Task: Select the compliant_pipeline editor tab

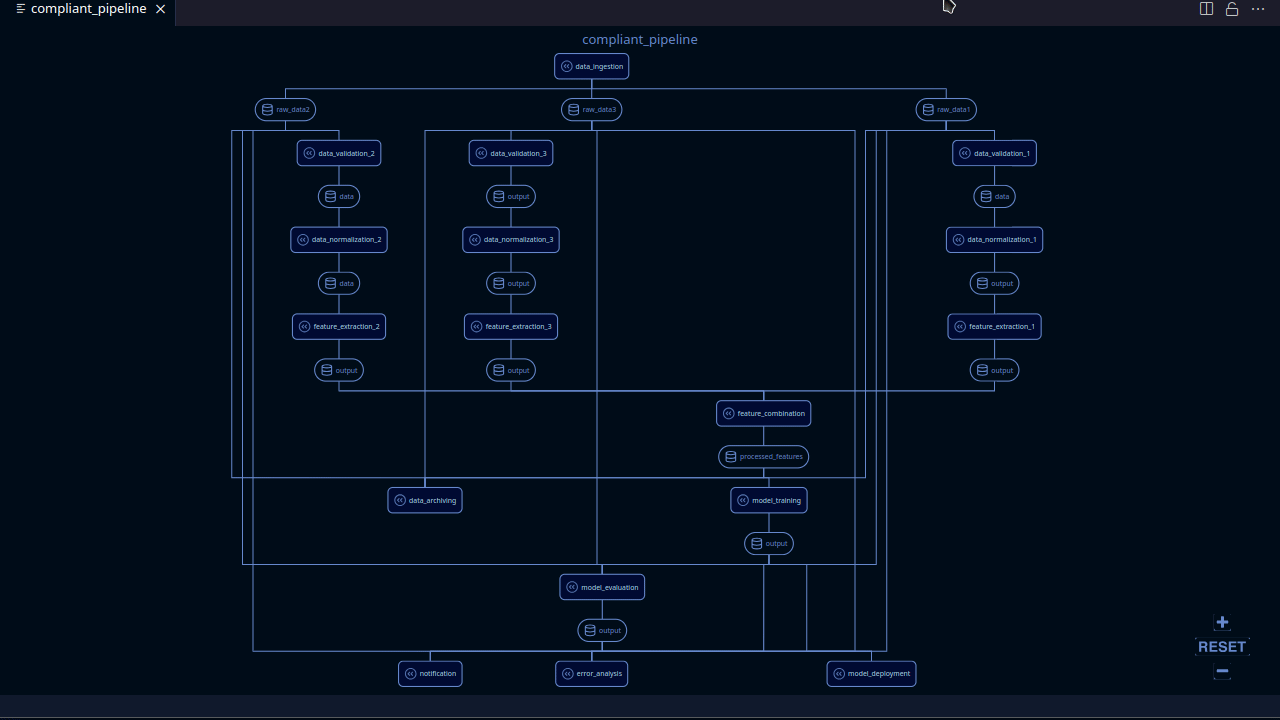Action: pyautogui.click(x=88, y=9)
